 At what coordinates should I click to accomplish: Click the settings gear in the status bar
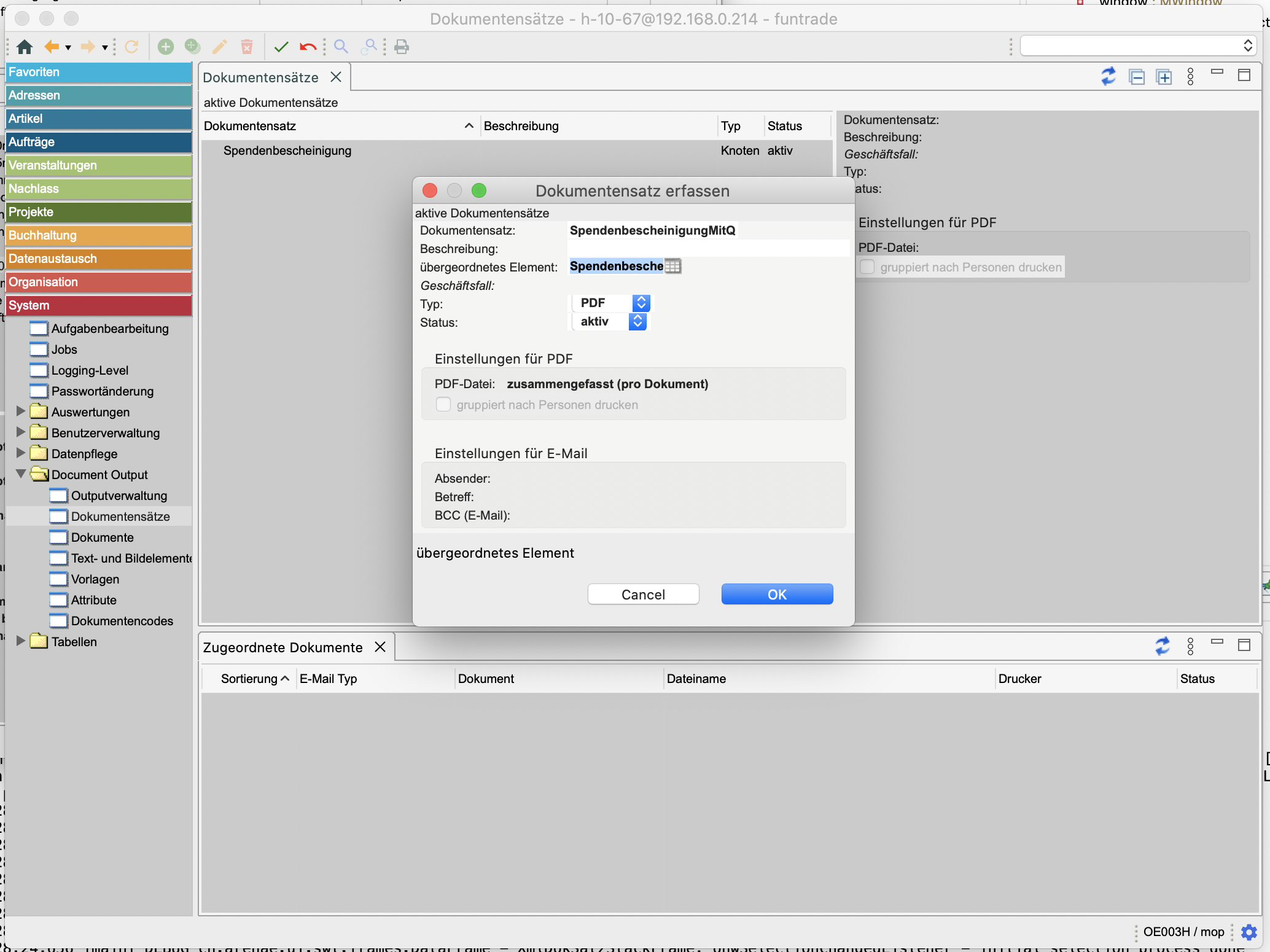pos(1249,932)
